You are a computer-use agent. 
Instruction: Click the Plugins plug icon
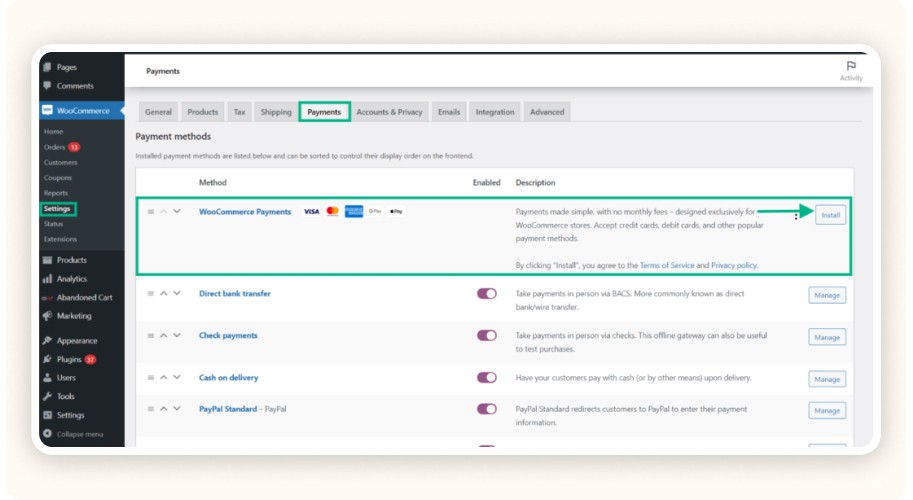point(47,359)
